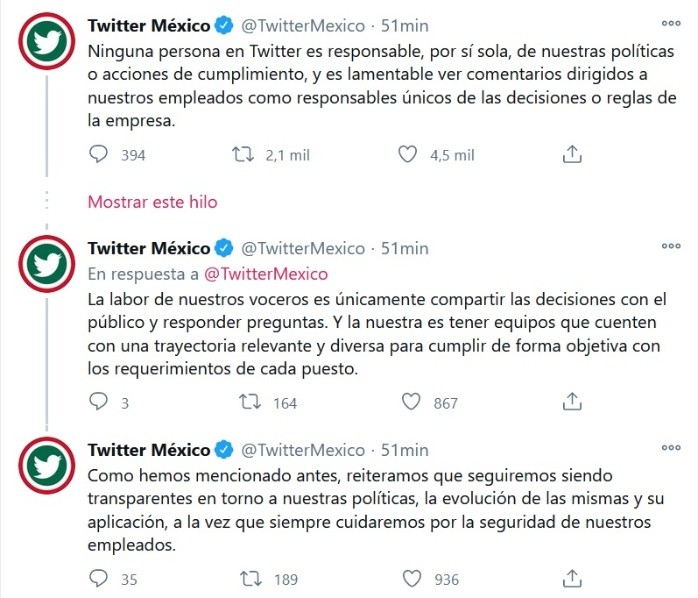Share the first tweet about políticas
The image size is (698, 598).
[572, 155]
